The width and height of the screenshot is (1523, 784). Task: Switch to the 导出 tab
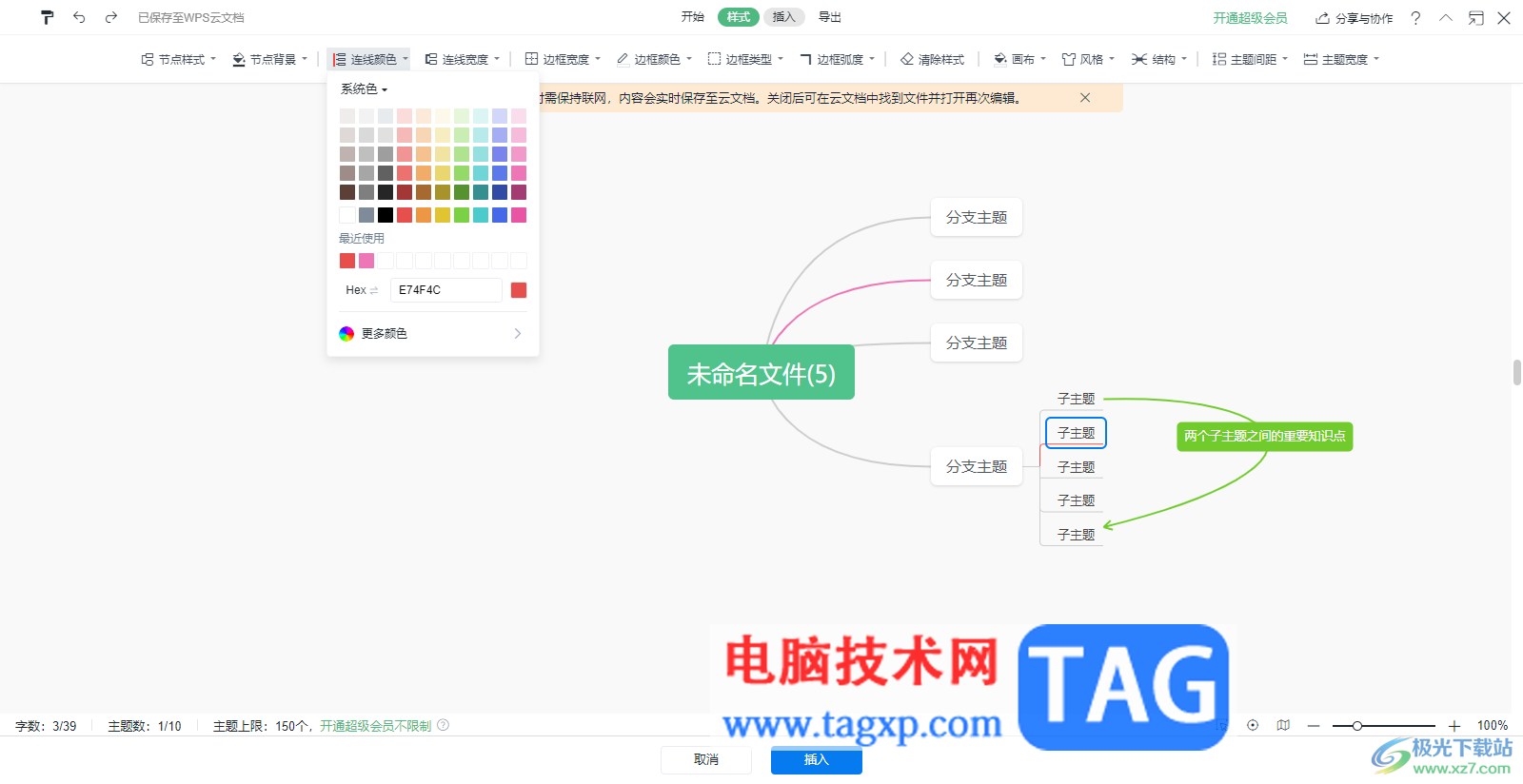pyautogui.click(x=830, y=17)
